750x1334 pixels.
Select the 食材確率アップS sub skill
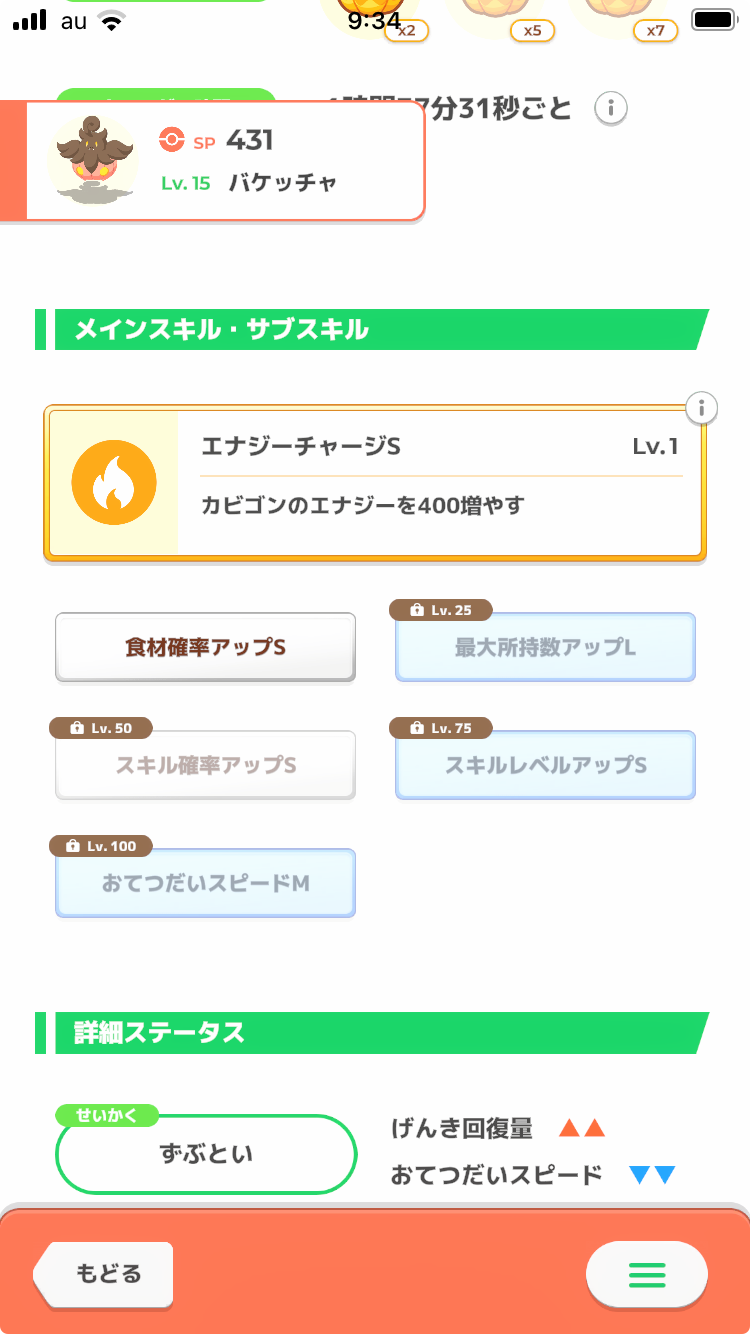pyautogui.click(x=205, y=648)
